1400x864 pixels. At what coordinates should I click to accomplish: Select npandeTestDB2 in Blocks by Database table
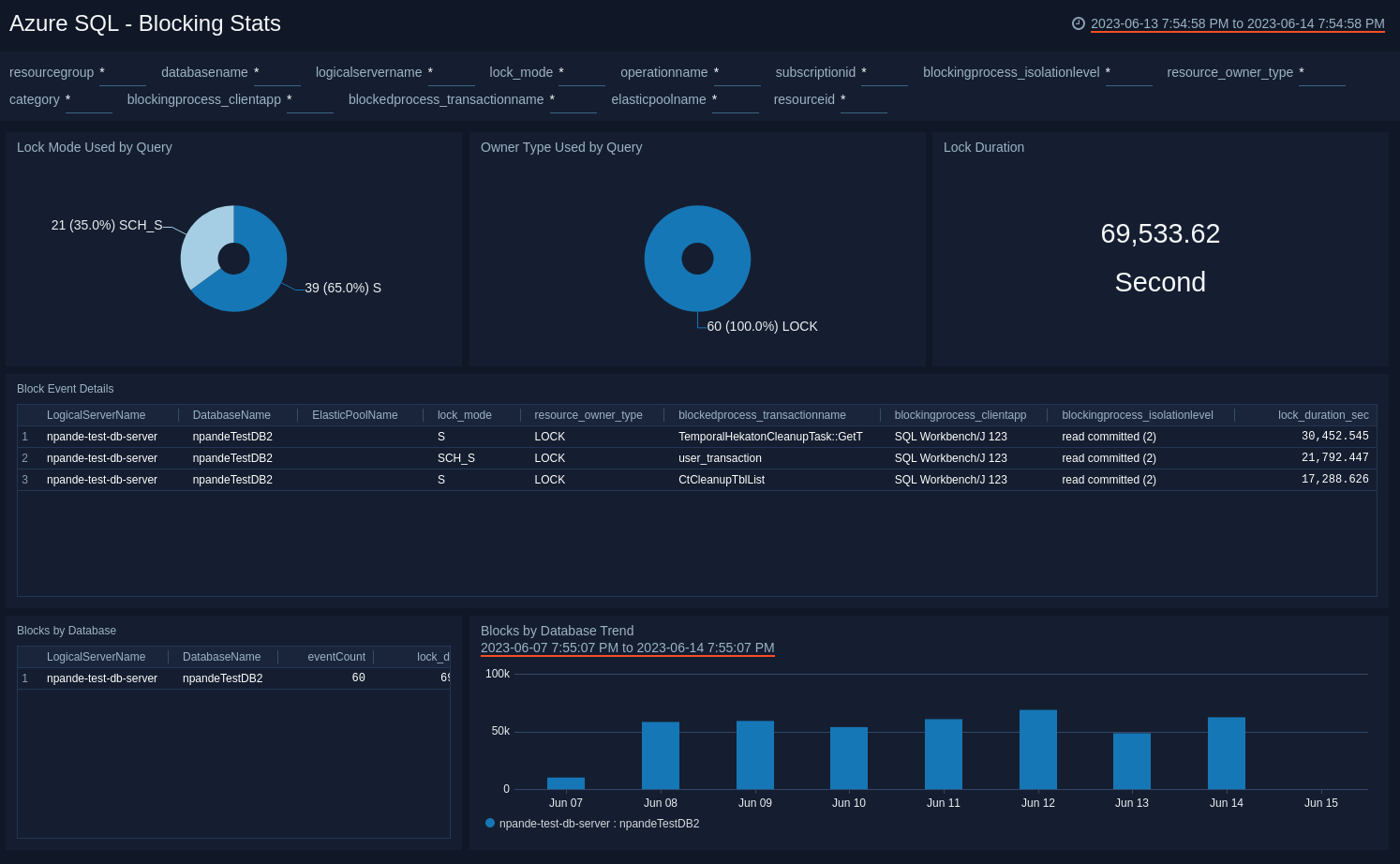click(x=222, y=678)
